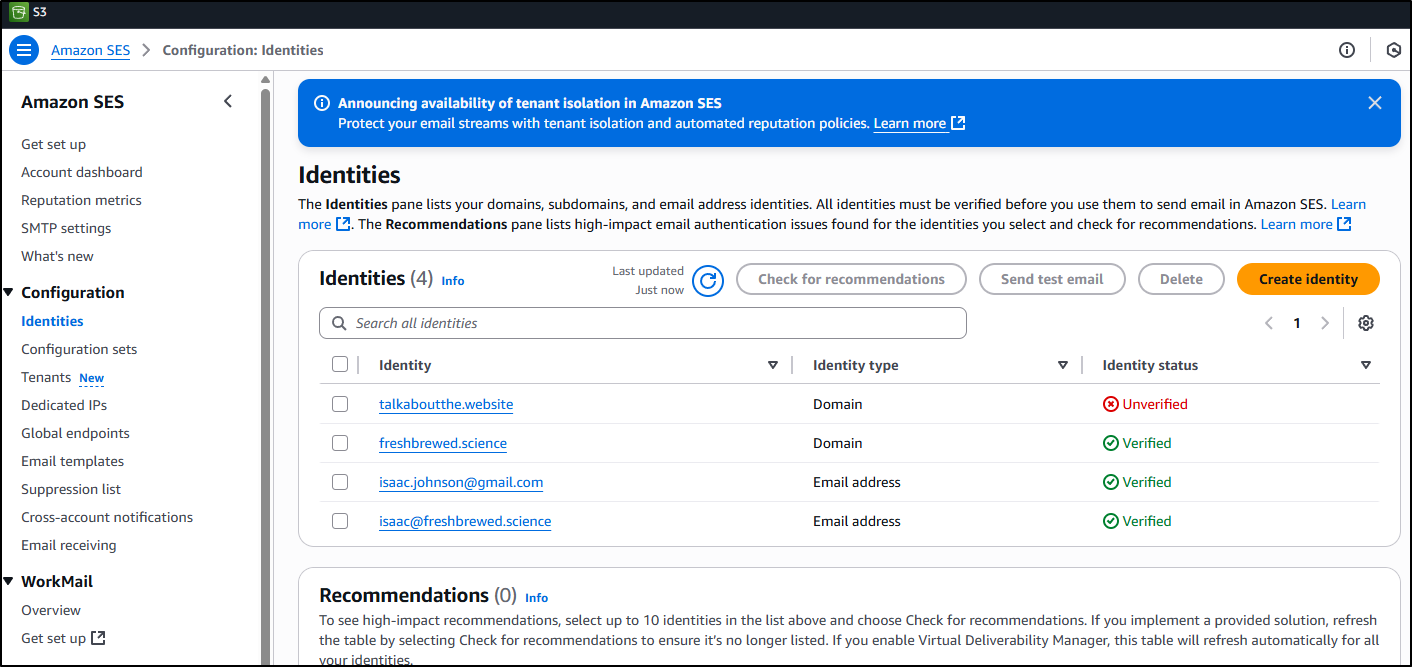Click Learn more link for Recommendations pane

pos(1306,224)
